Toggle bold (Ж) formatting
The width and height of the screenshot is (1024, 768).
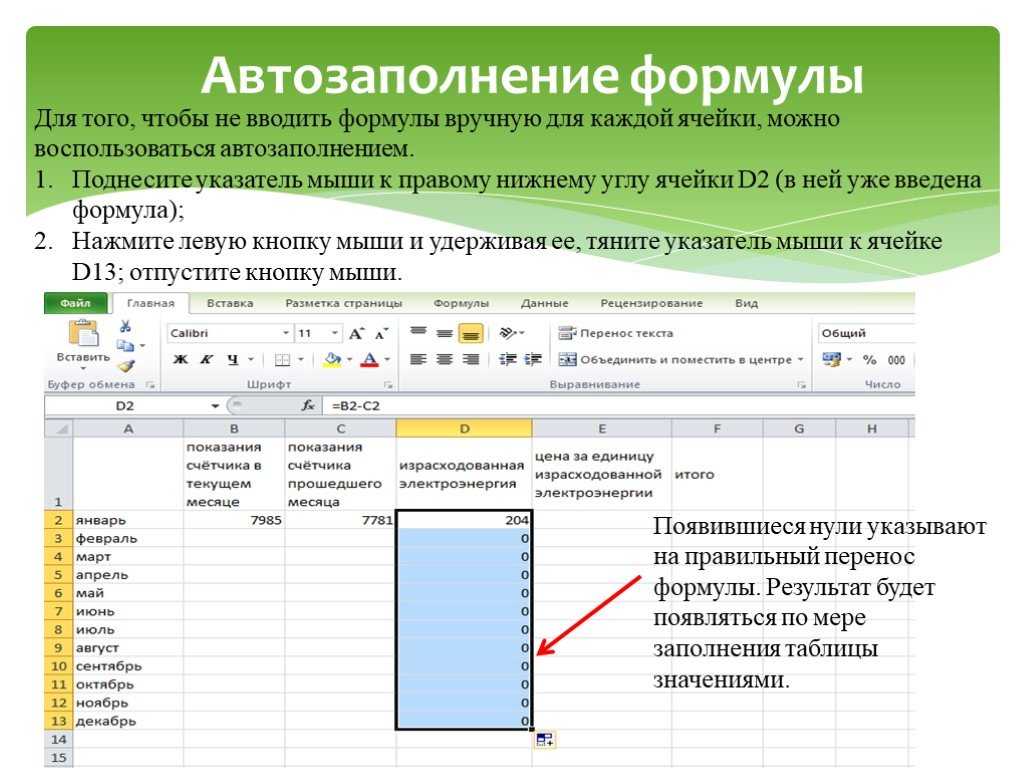[181, 359]
